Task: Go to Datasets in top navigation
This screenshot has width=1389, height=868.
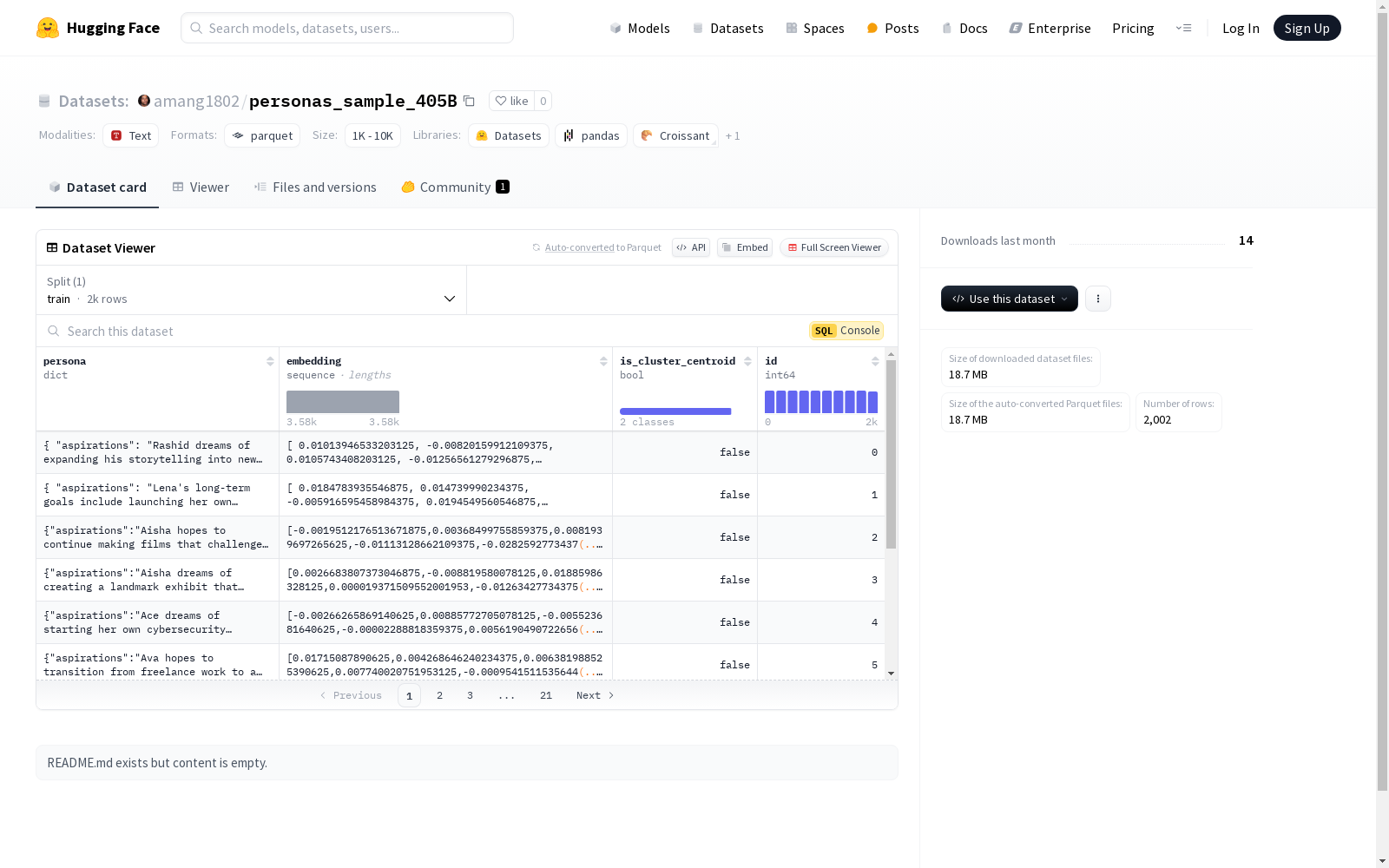Action: [727, 28]
